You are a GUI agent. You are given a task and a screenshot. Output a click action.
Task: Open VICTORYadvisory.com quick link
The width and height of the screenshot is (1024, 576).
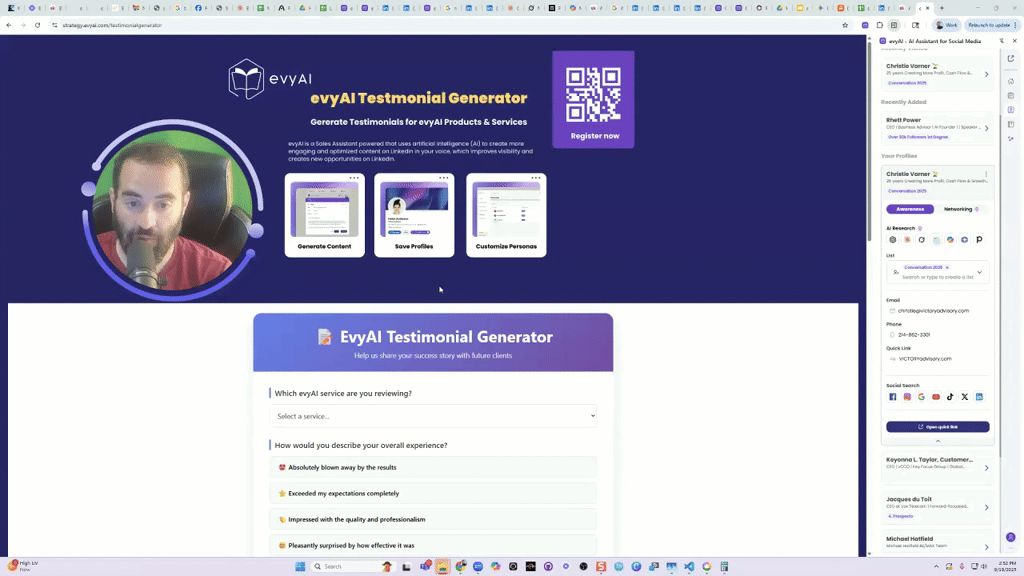pyautogui.click(x=925, y=359)
